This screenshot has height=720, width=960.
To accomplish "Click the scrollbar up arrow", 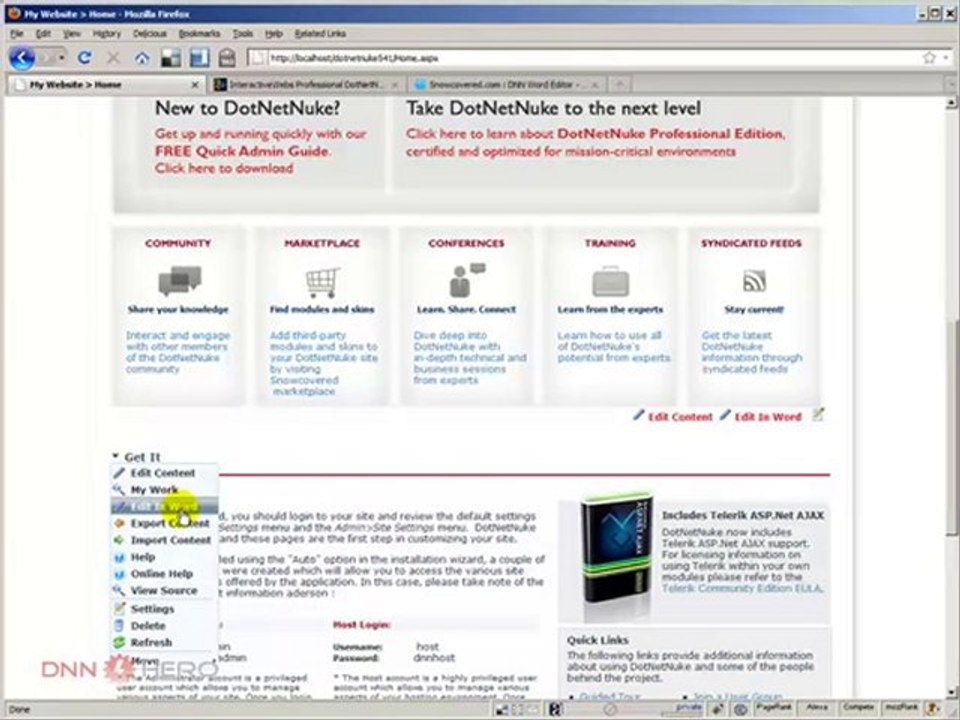I will pos(952,104).
